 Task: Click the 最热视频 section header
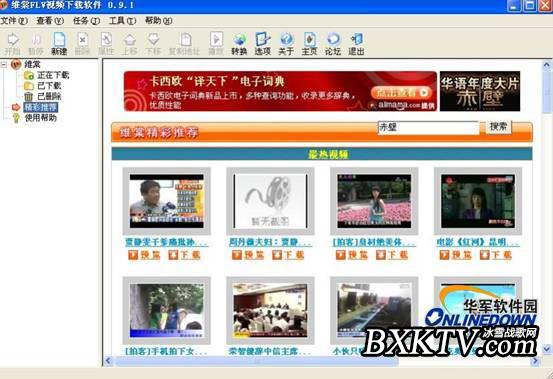point(328,154)
